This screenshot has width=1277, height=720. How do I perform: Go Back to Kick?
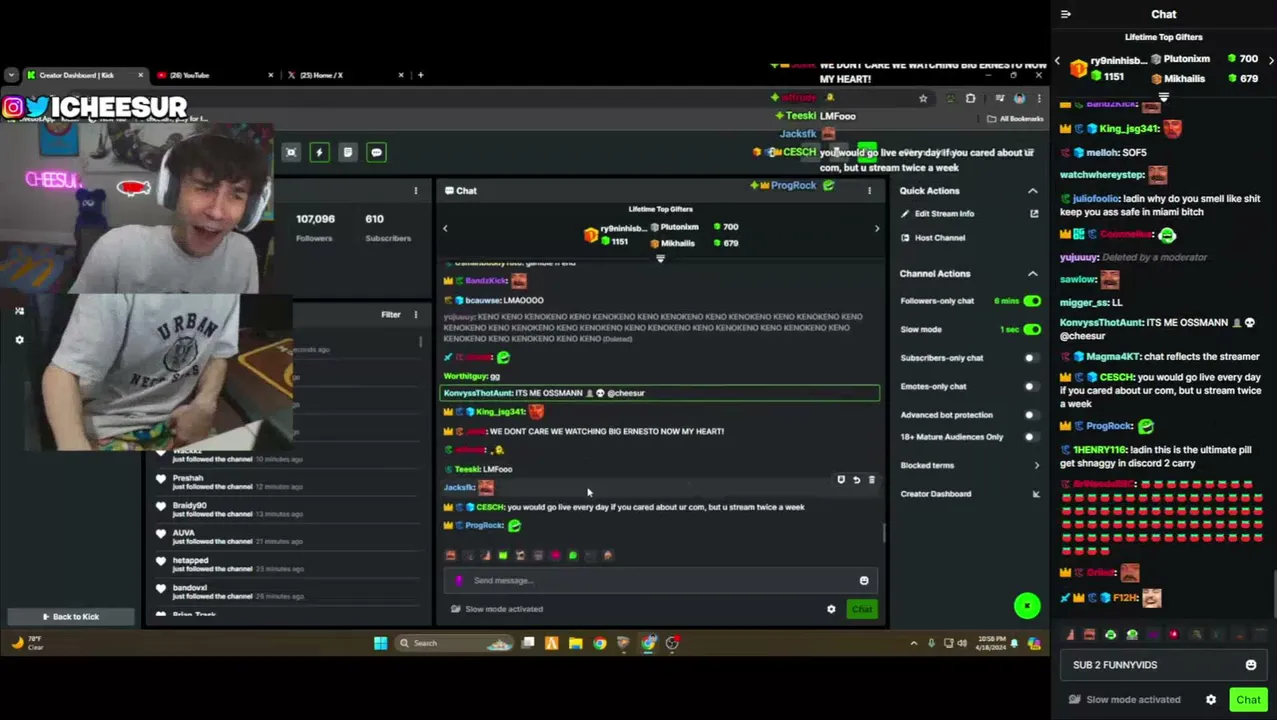69,616
